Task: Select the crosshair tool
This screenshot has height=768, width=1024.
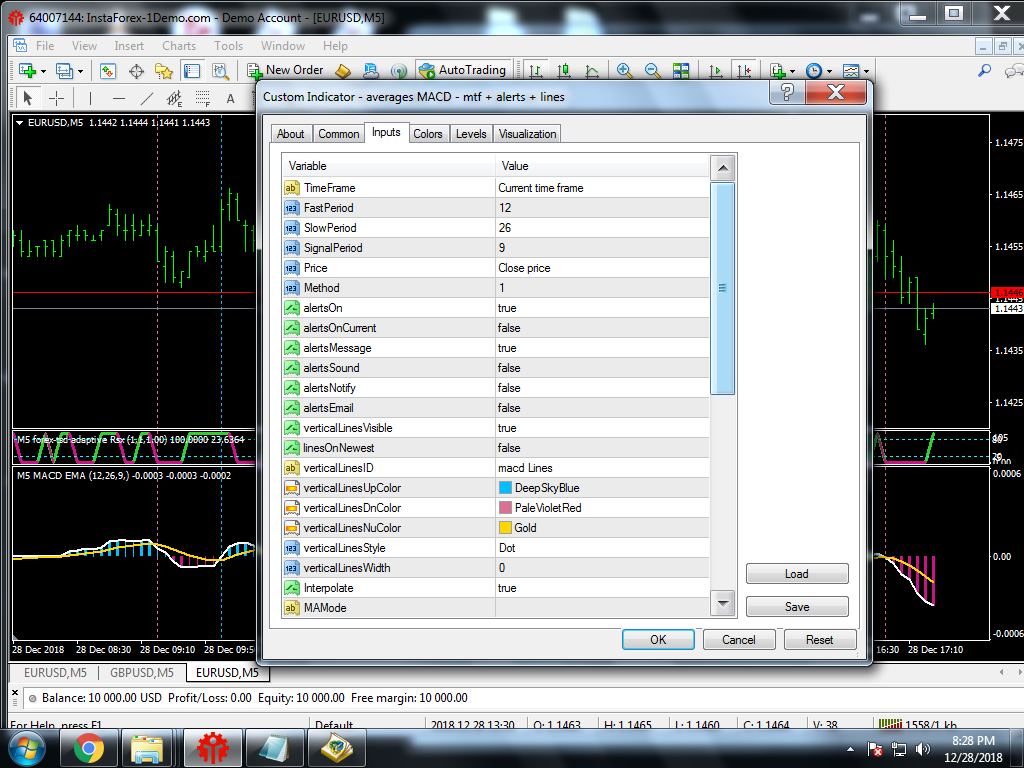Action: (57, 98)
